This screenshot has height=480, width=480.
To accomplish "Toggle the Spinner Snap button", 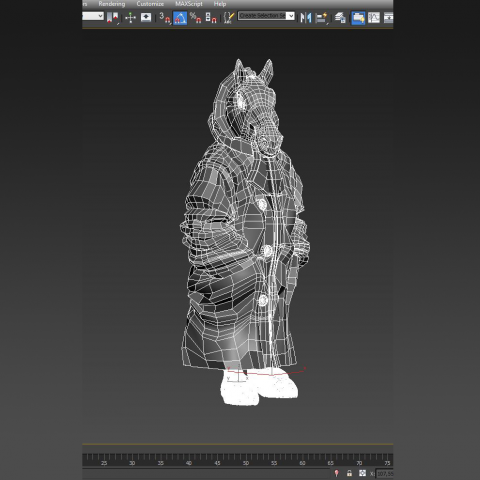I will (211, 18).
